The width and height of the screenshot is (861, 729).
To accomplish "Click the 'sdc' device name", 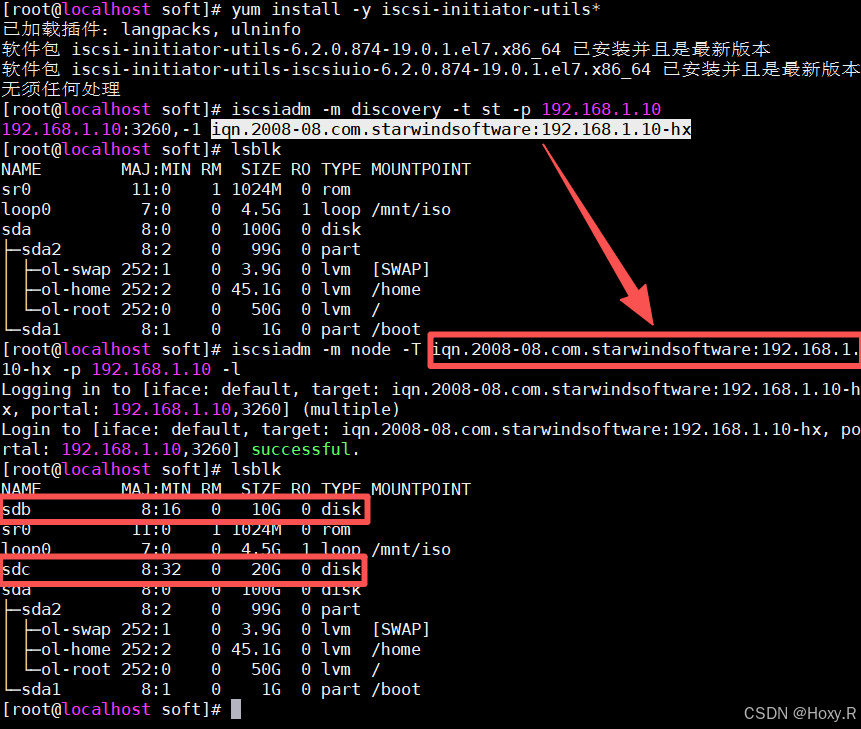I will point(16,569).
